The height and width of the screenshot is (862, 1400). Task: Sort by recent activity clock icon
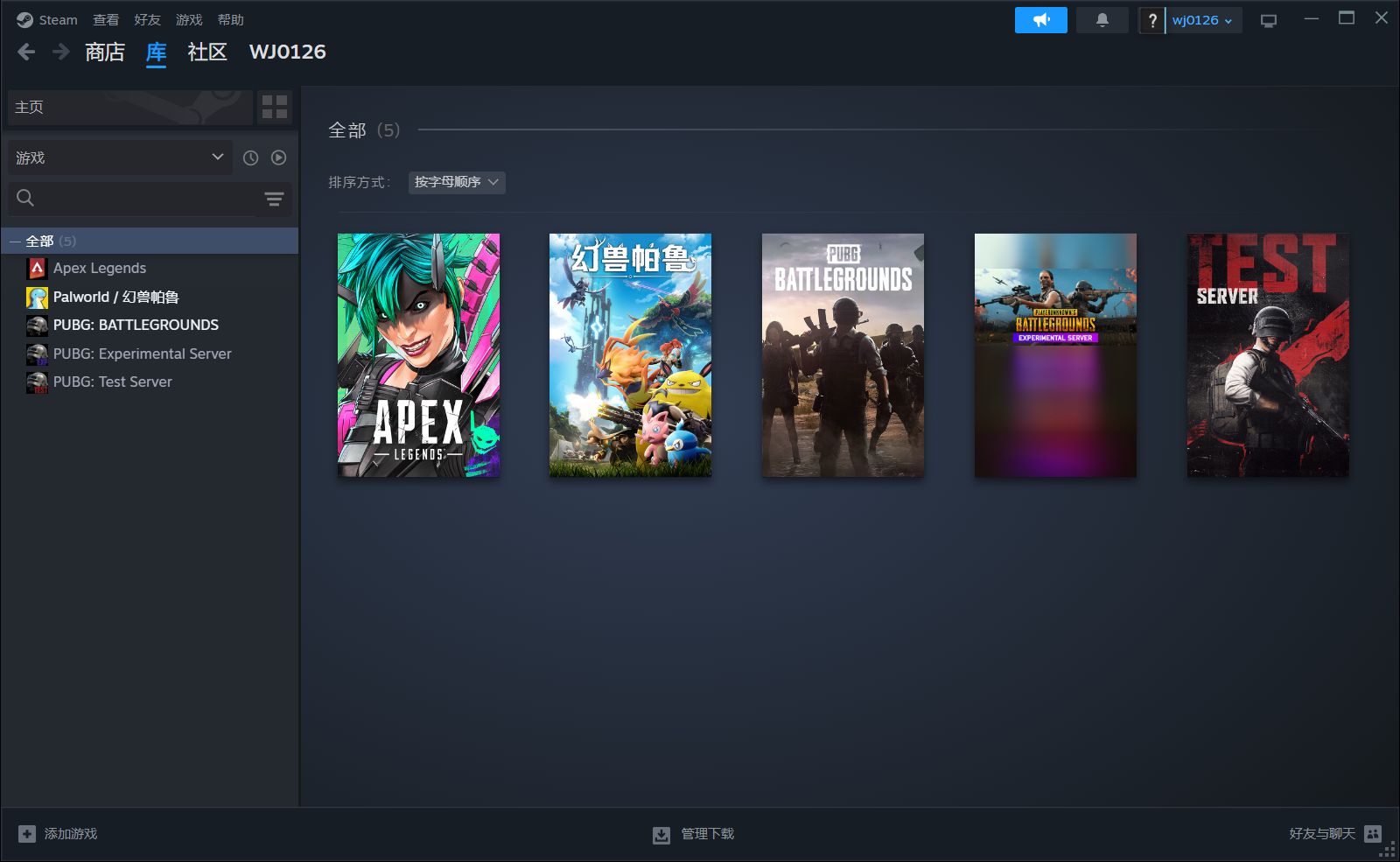pos(250,158)
